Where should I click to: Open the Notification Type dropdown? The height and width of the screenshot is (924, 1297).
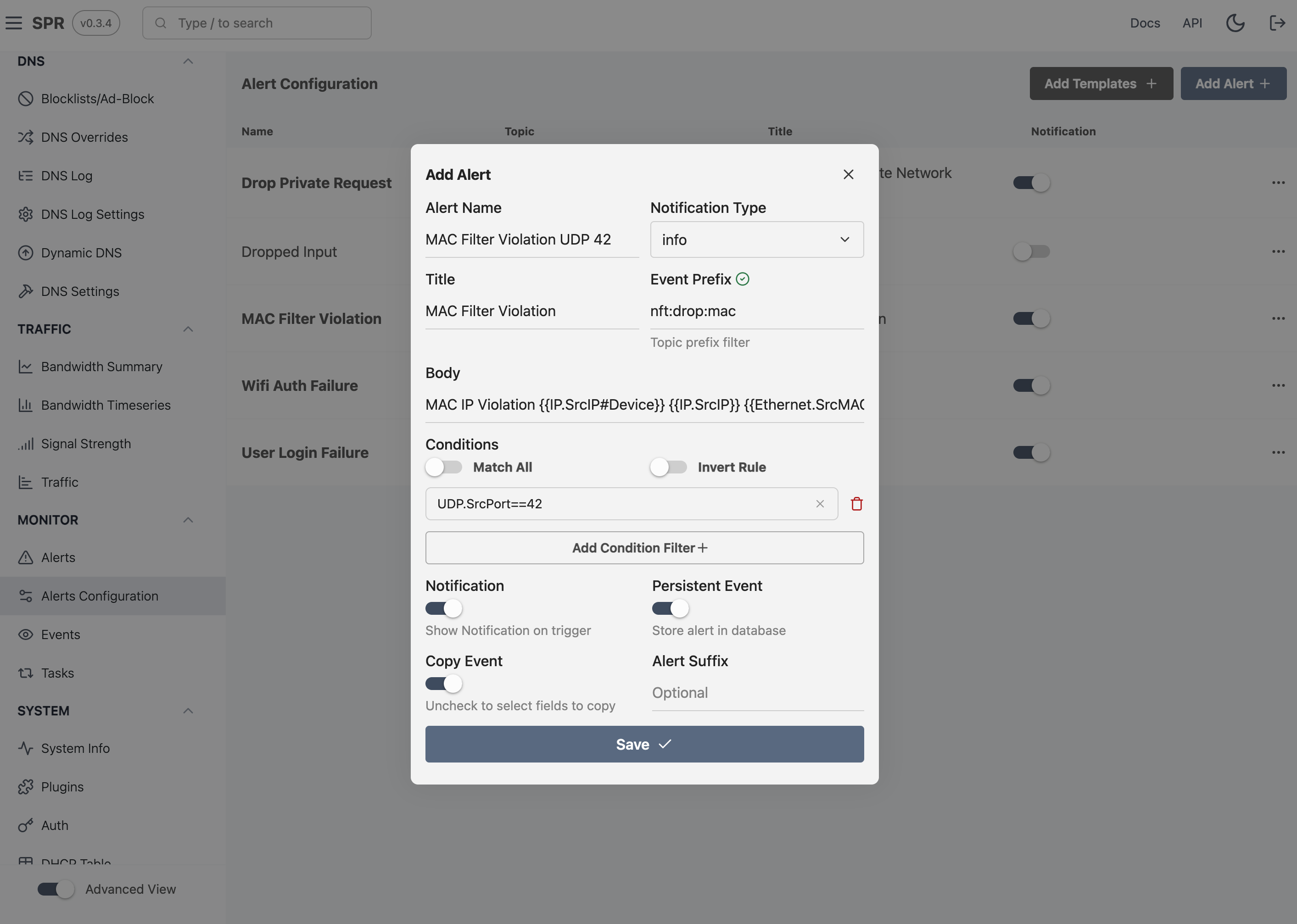click(756, 239)
